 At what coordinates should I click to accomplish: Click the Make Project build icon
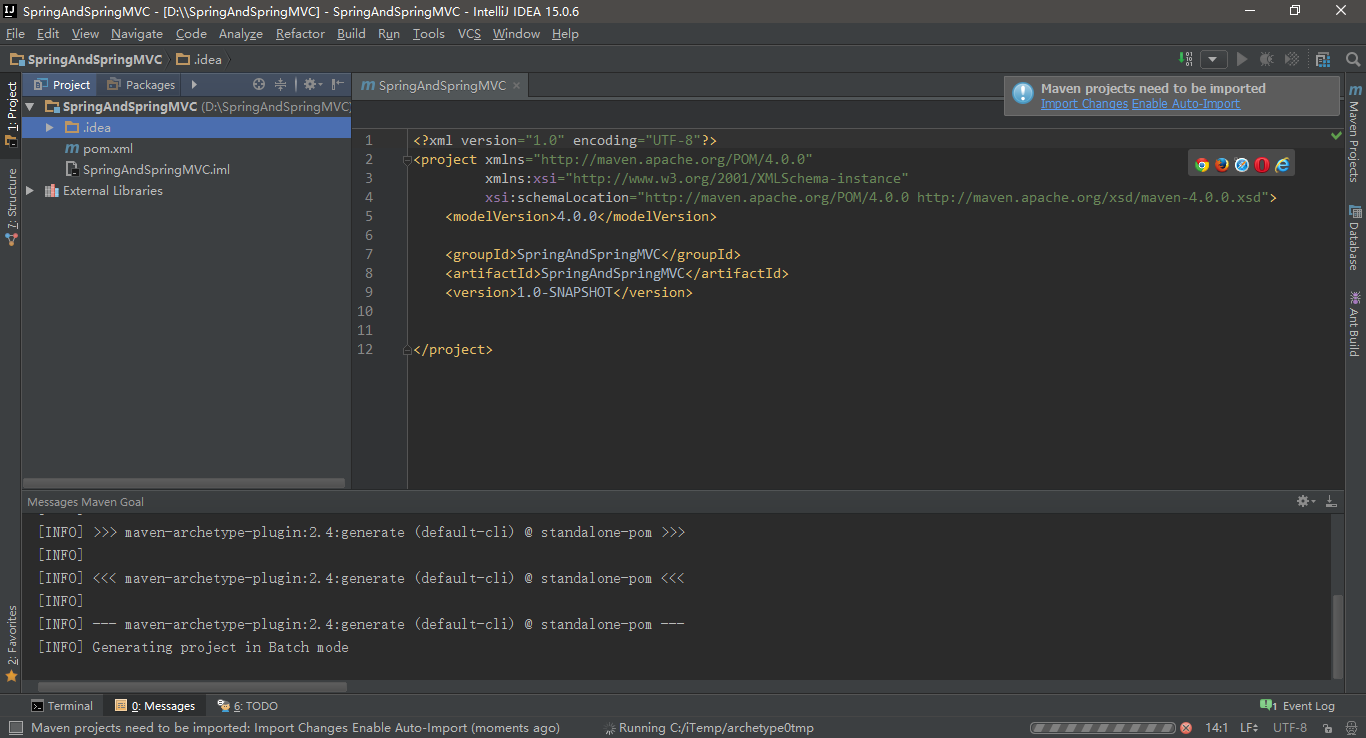coord(1186,60)
